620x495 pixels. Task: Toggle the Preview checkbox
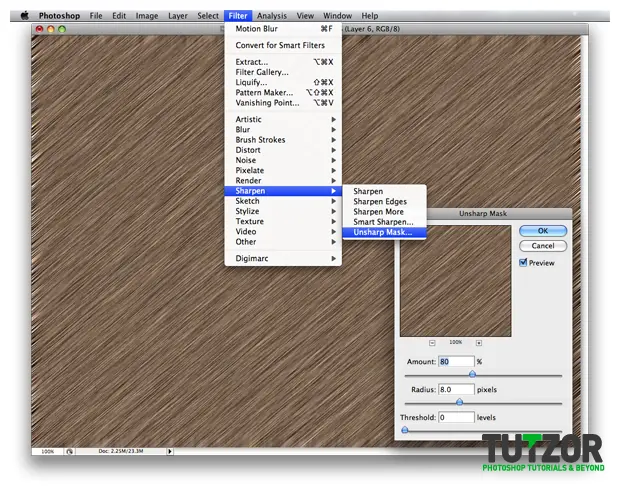[x=523, y=263]
